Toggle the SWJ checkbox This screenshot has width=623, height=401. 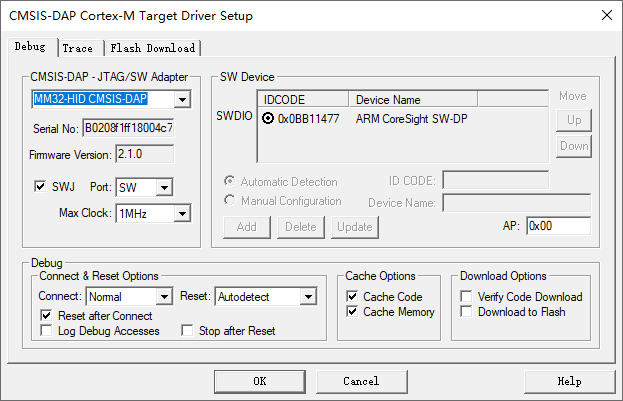tap(40, 186)
